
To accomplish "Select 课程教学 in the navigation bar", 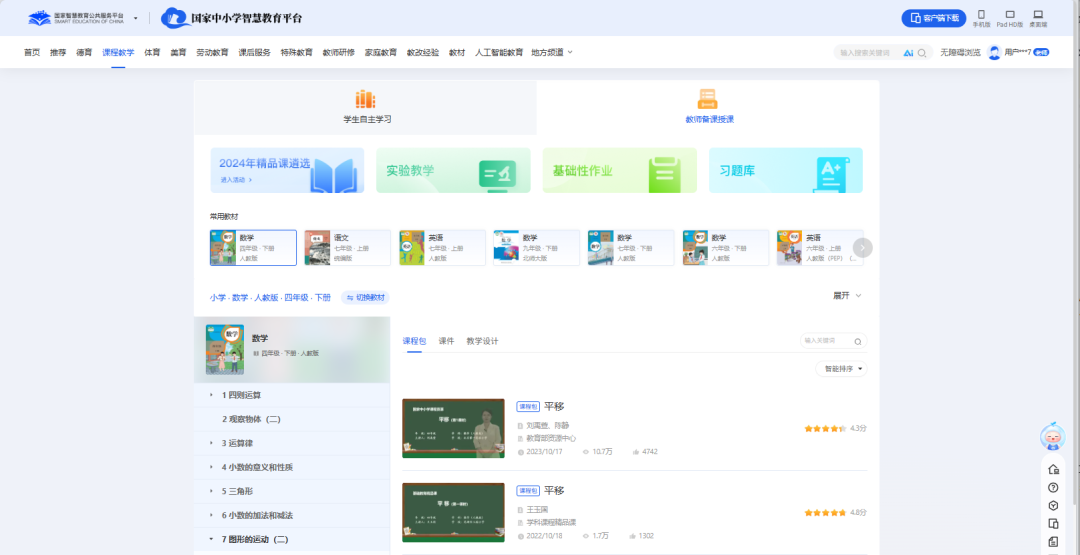I will (x=118, y=52).
